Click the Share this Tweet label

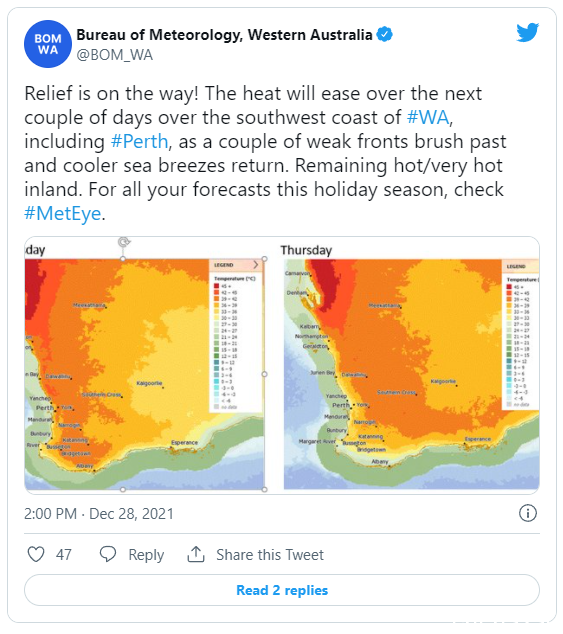[x=270, y=555]
